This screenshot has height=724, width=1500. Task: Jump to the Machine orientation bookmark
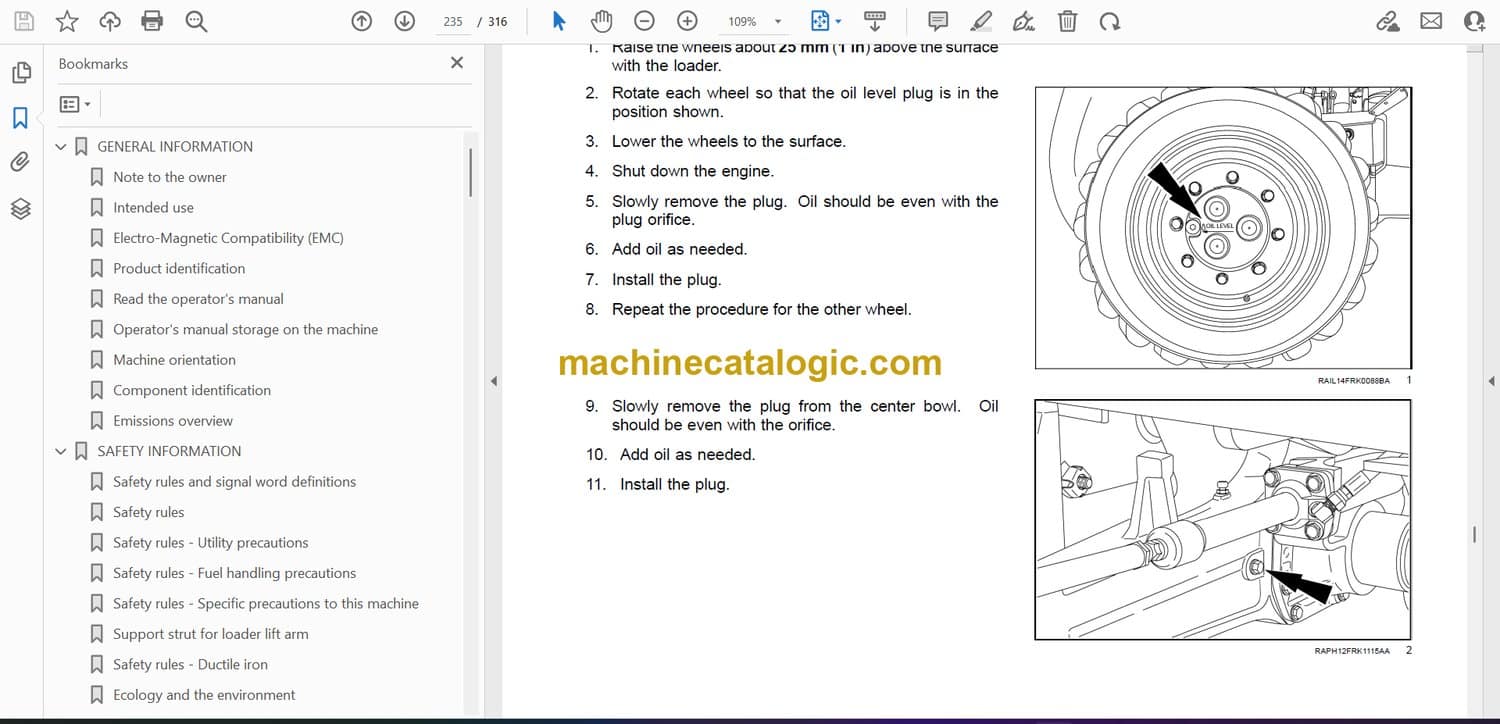pyautogui.click(x=174, y=360)
